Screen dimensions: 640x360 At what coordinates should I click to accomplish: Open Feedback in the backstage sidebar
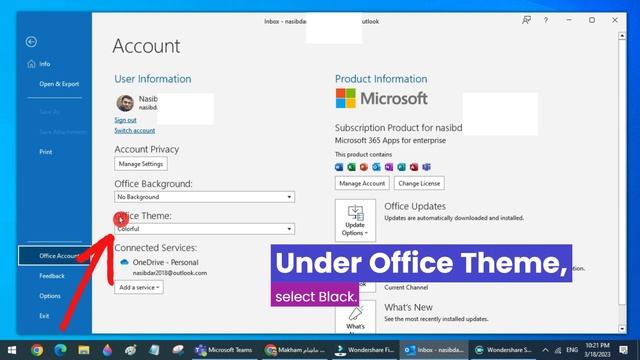52,276
